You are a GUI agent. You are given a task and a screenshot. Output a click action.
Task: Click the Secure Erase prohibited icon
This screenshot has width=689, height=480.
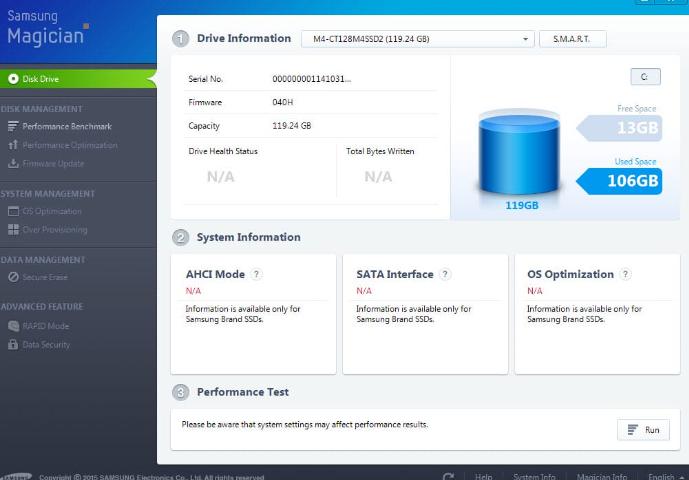(x=13, y=277)
